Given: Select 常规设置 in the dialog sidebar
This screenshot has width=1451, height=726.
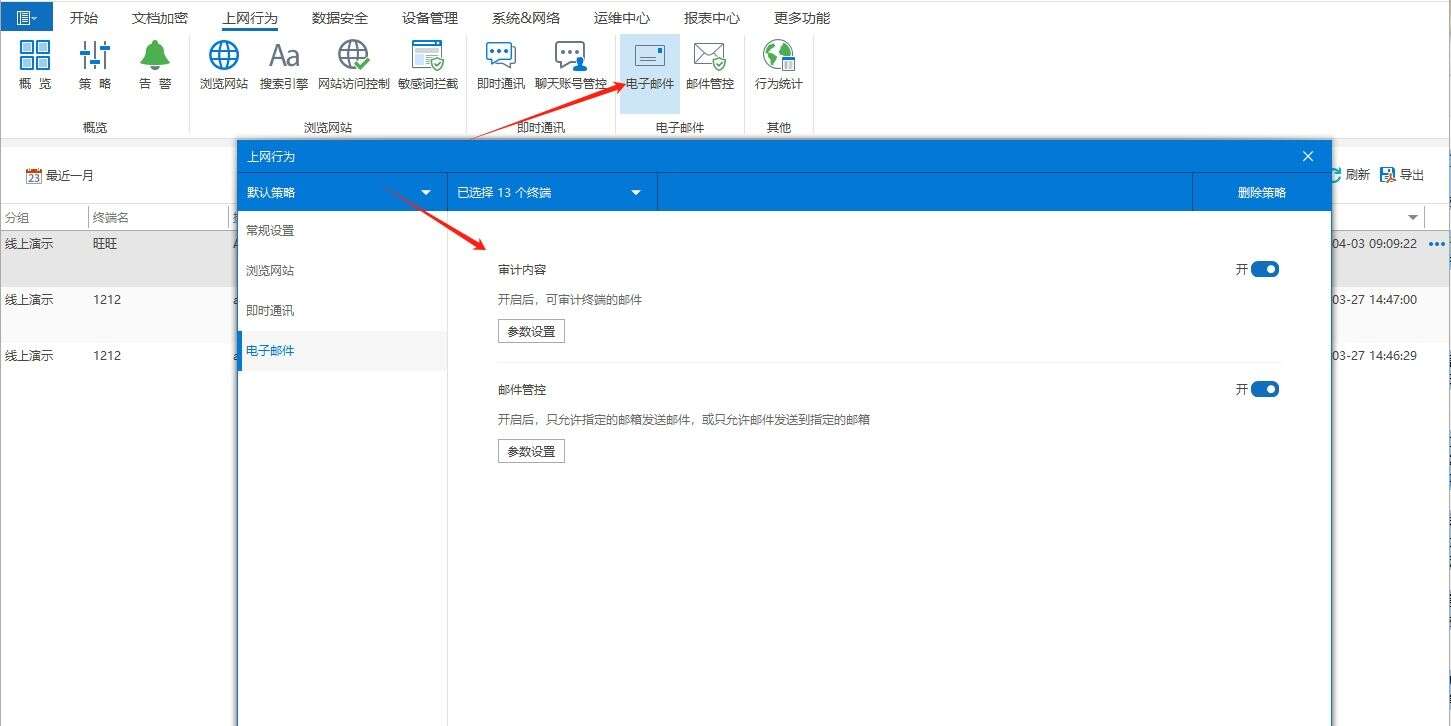Looking at the screenshot, I should [x=268, y=230].
